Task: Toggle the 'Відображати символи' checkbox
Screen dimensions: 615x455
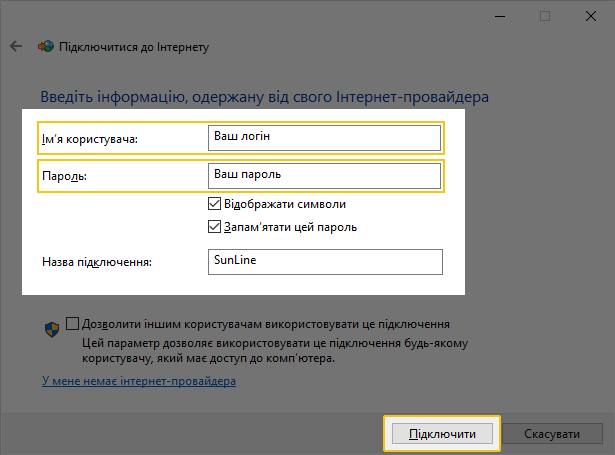Action: [215, 204]
